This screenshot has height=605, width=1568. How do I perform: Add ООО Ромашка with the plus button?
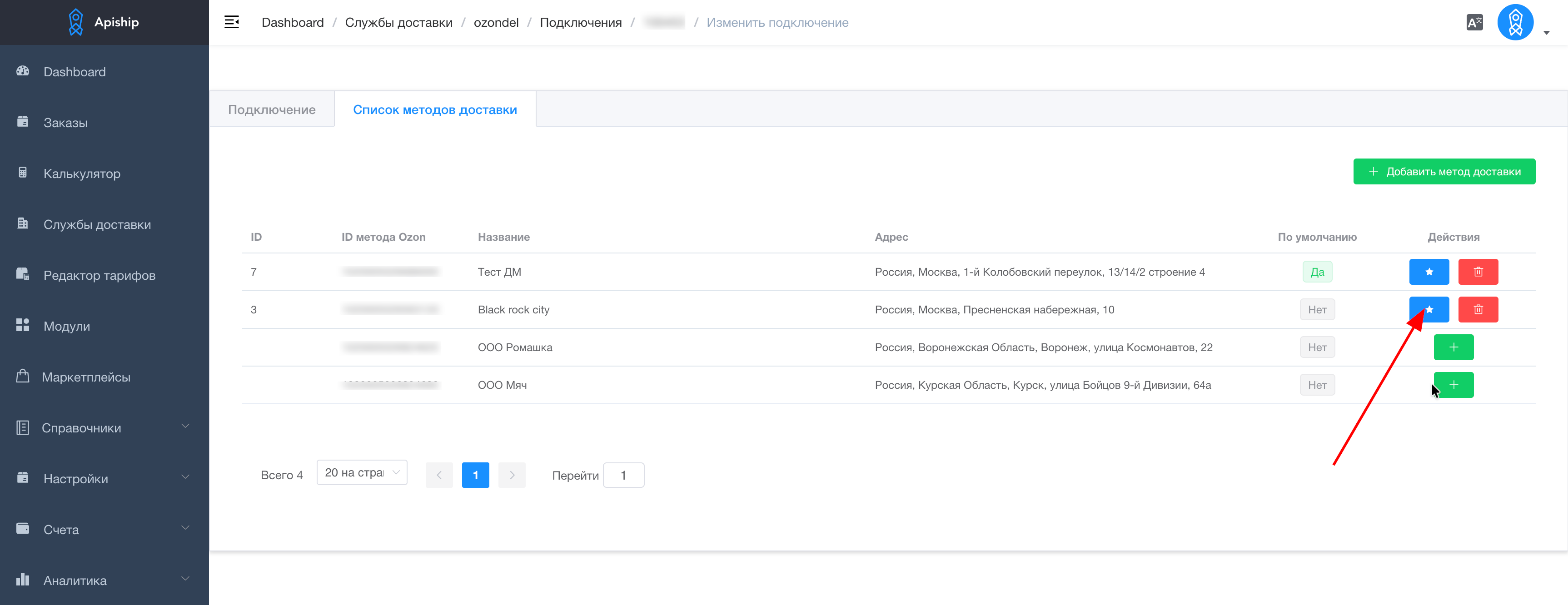point(1454,347)
